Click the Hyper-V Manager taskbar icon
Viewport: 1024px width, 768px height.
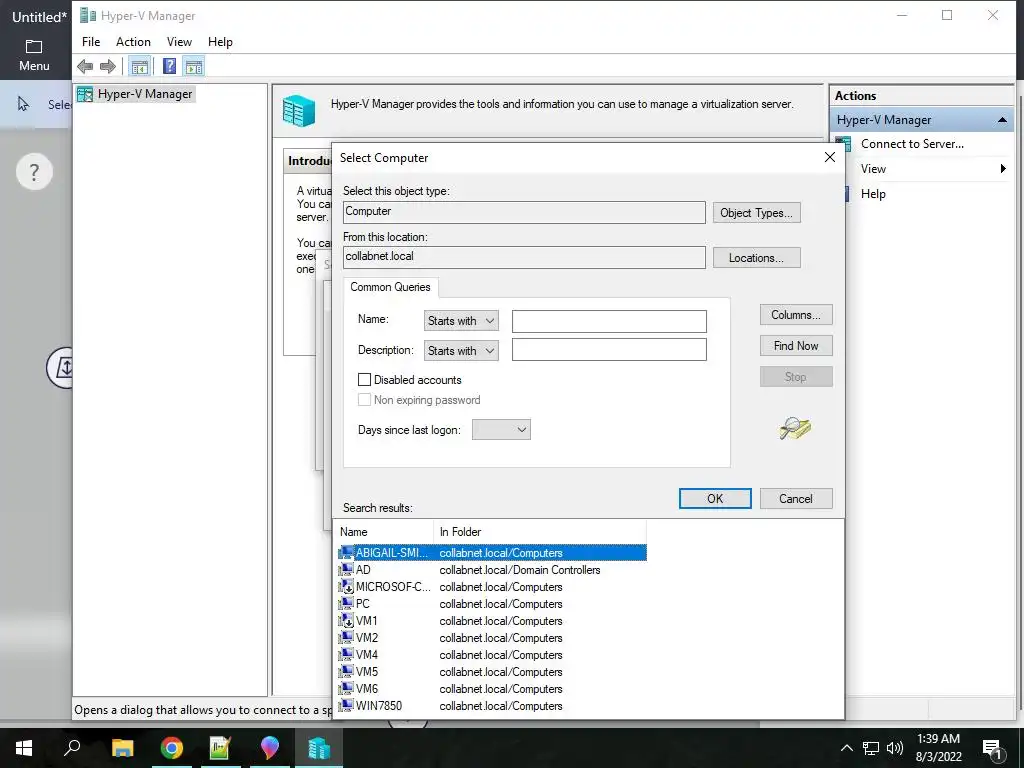point(319,748)
